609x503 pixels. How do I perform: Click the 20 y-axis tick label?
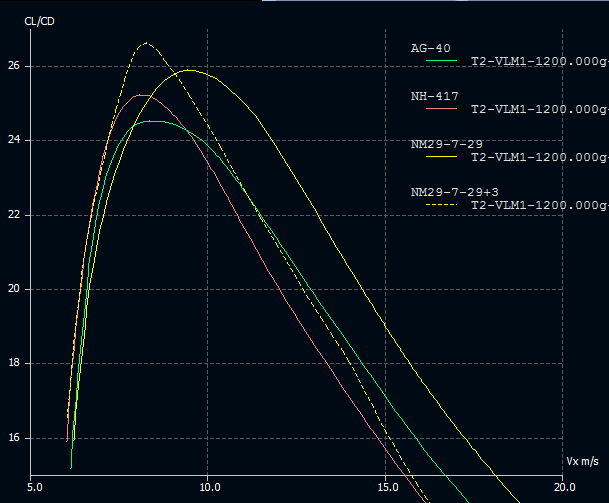(x=14, y=289)
